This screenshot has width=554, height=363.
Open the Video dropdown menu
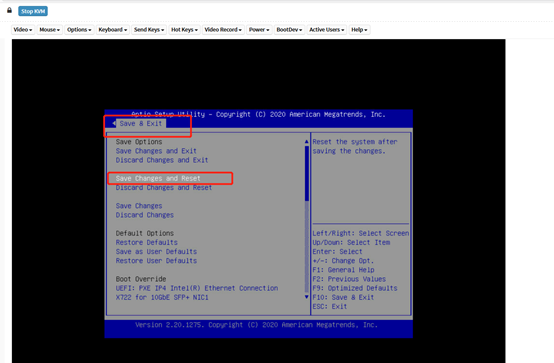click(x=23, y=30)
